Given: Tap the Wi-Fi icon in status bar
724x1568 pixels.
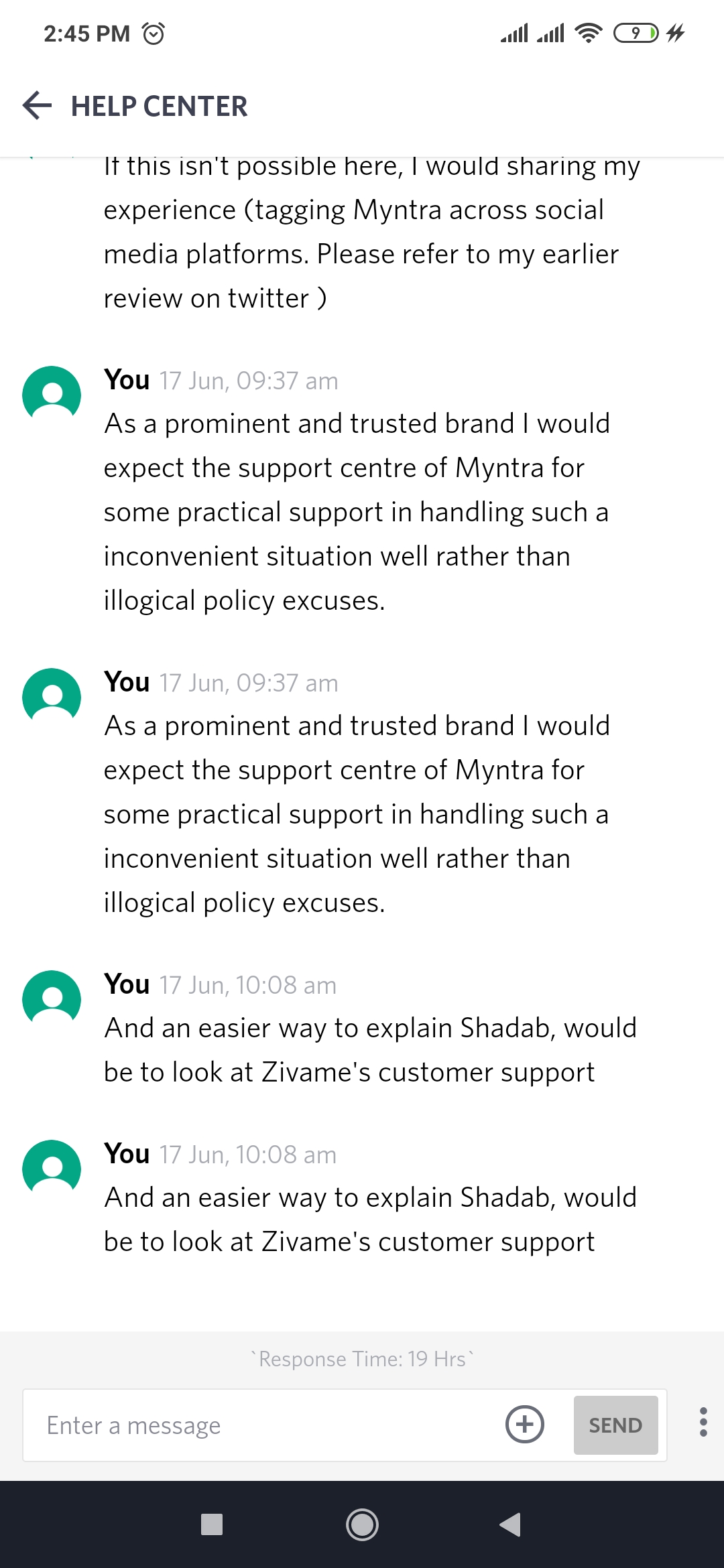Looking at the screenshot, I should tap(589, 33).
